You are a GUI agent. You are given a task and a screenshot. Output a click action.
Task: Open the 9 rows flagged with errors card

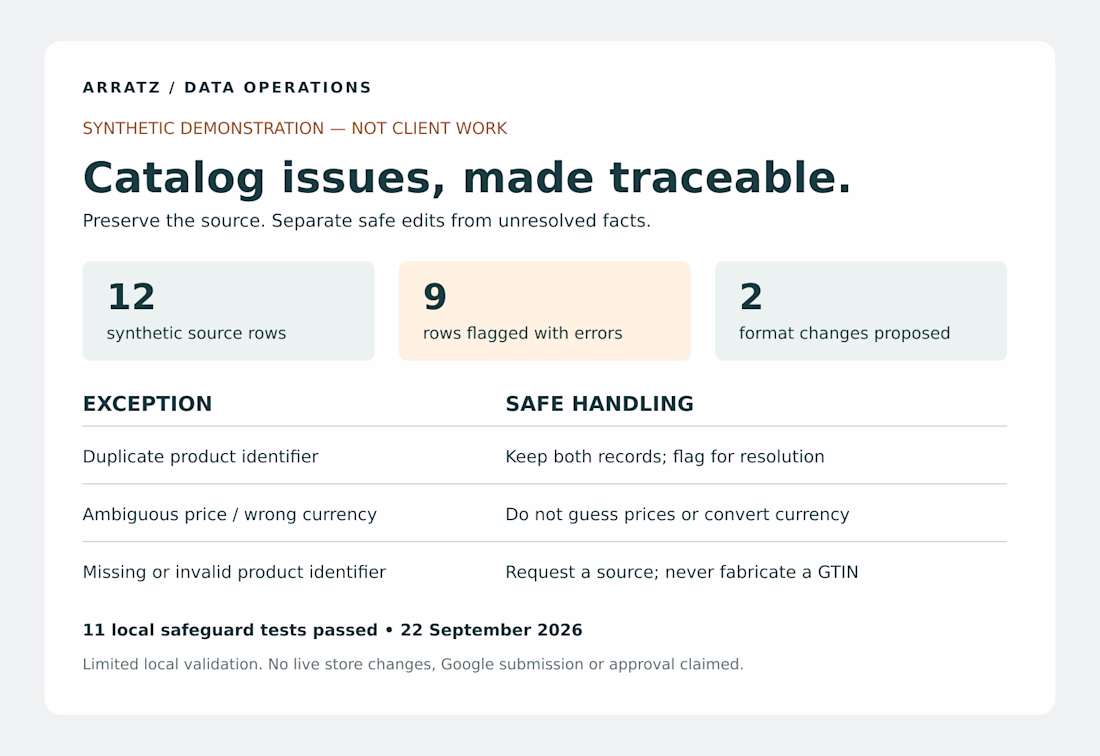pos(544,311)
